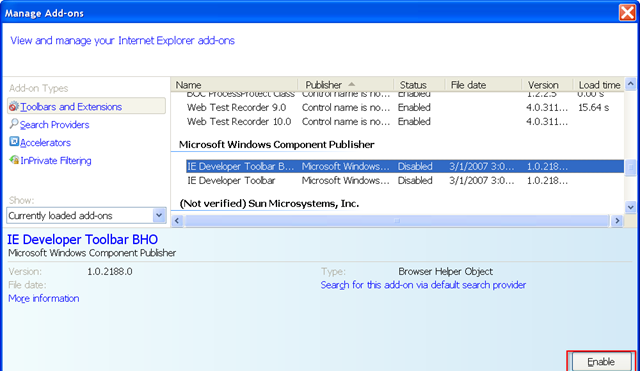
Task: Click Search for this add-on via default search provider
Action: tap(423, 285)
